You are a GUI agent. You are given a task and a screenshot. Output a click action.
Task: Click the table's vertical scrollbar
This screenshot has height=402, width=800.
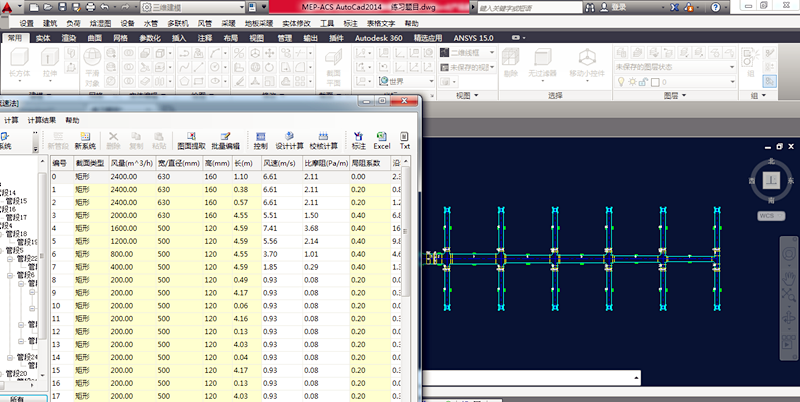click(406, 227)
